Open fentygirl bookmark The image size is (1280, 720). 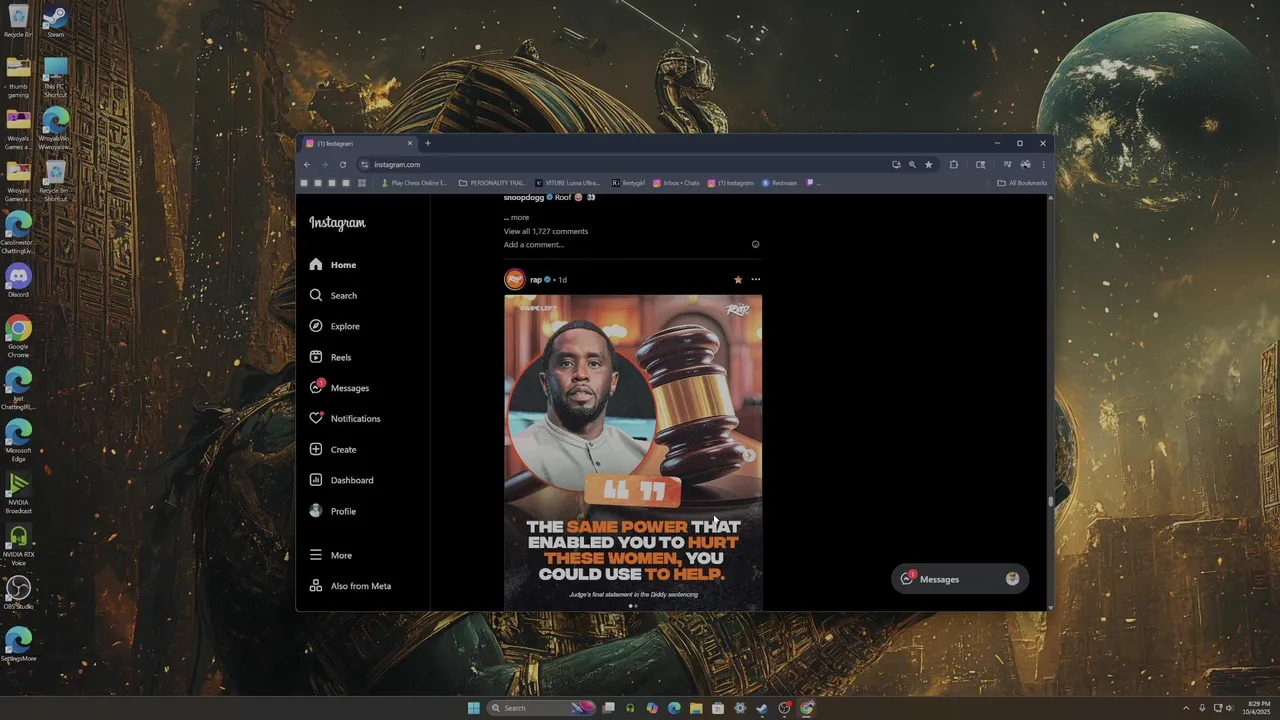[628, 183]
